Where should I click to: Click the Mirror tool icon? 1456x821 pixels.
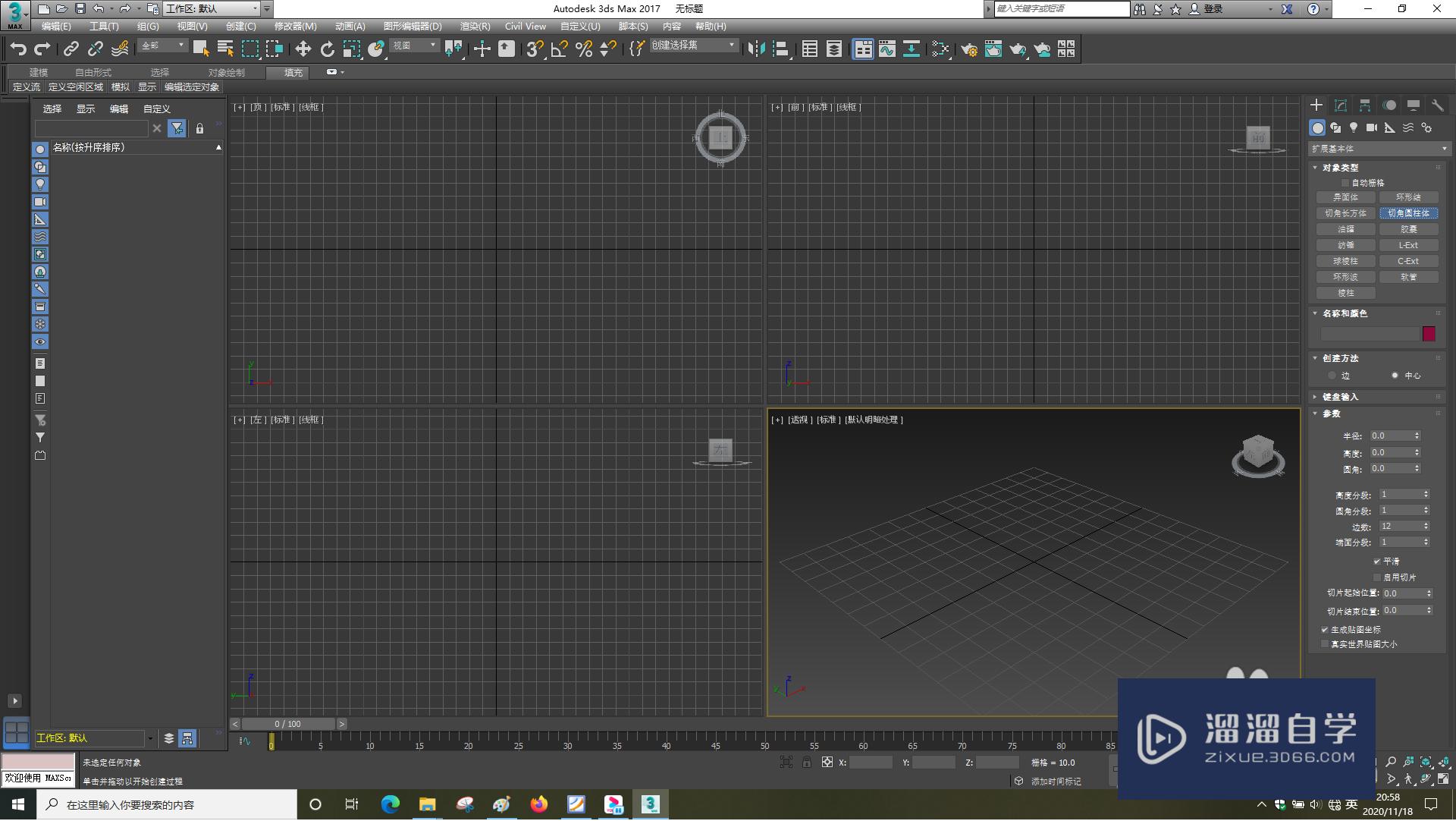point(755,49)
